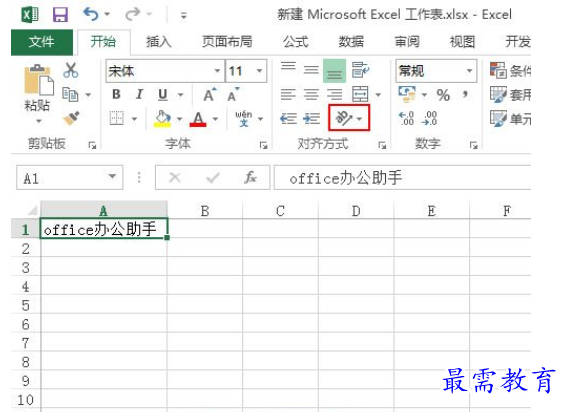Open the 数字 dialog launcher
The height and width of the screenshot is (412, 564).
pyautogui.click(x=474, y=145)
